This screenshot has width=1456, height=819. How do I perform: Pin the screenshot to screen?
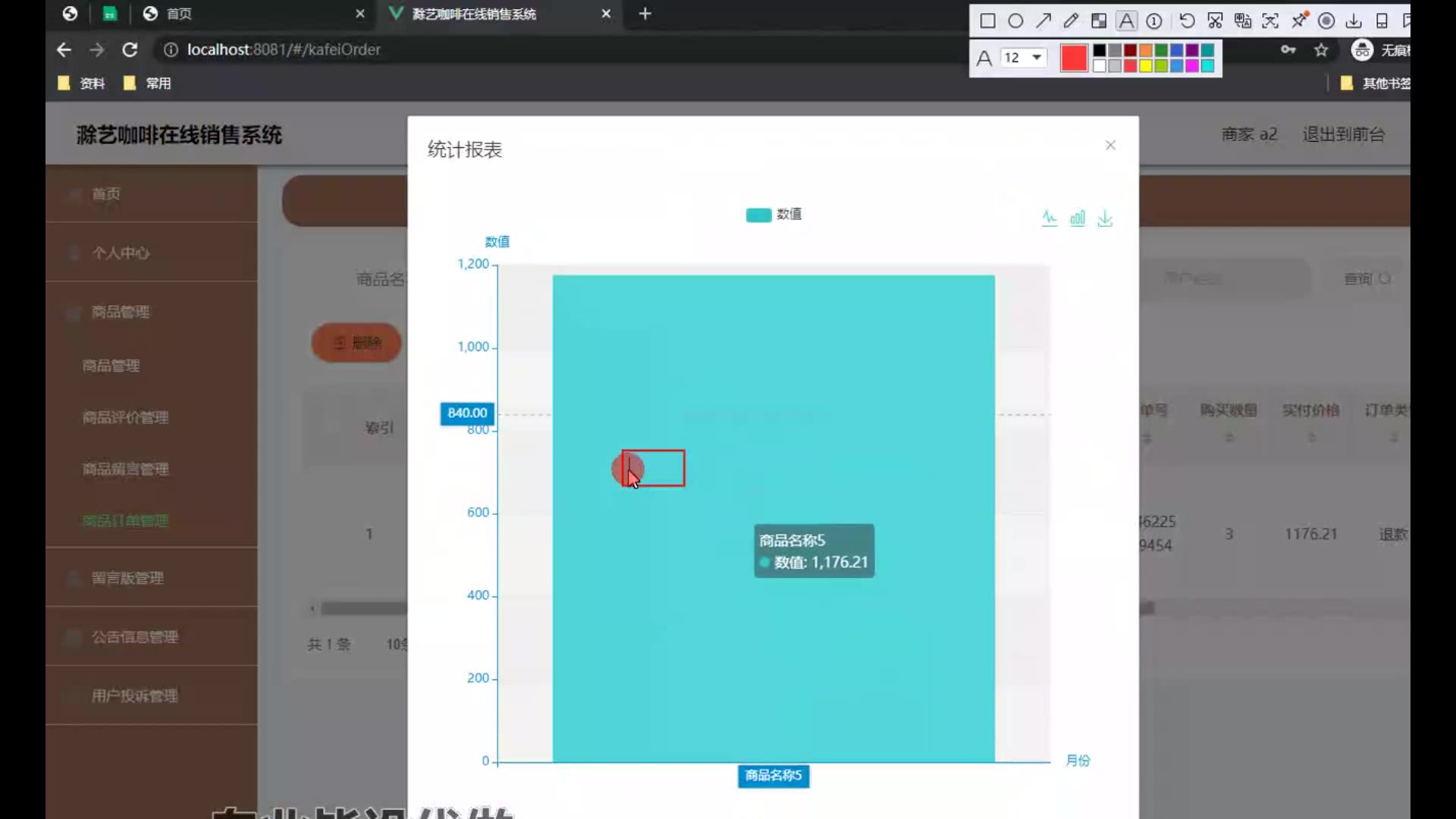(1299, 20)
